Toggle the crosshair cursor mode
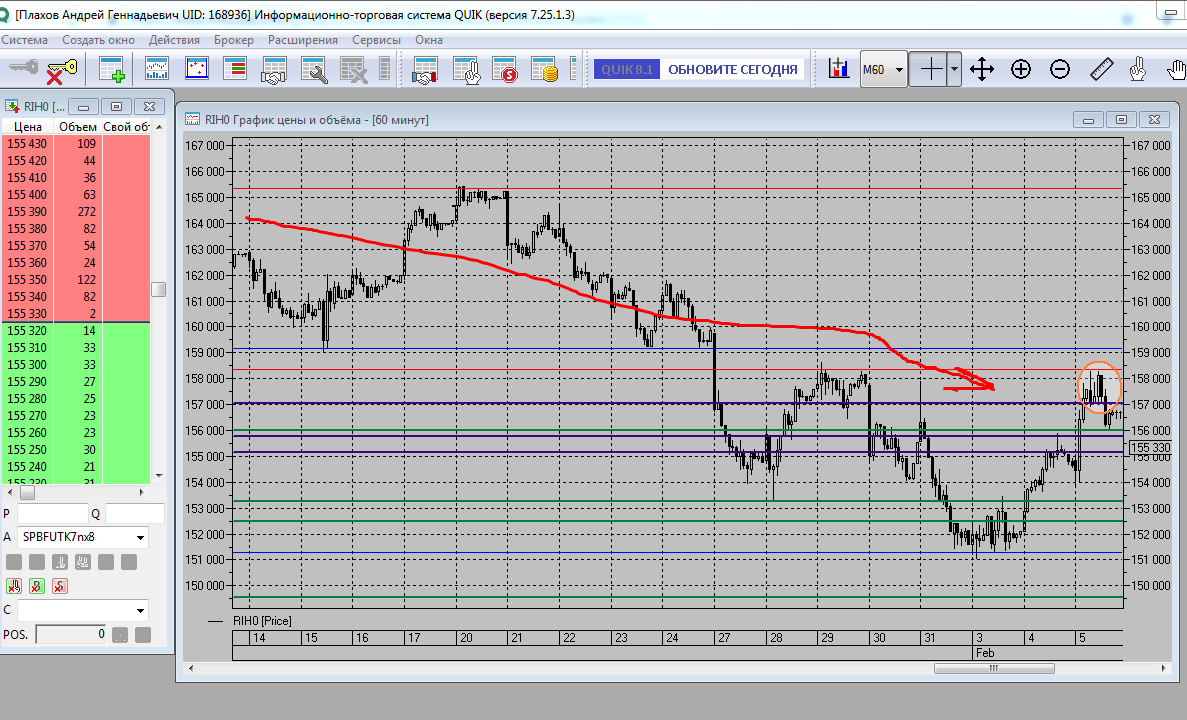This screenshot has width=1187, height=720. 930,69
